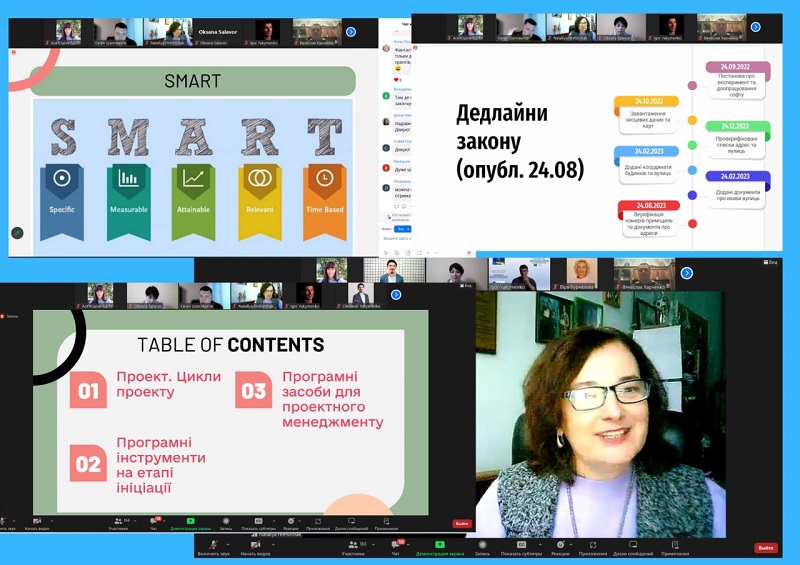800x565 pixels.
Task: Click the 24.02.2023 light blue timeline label
Action: point(648,151)
